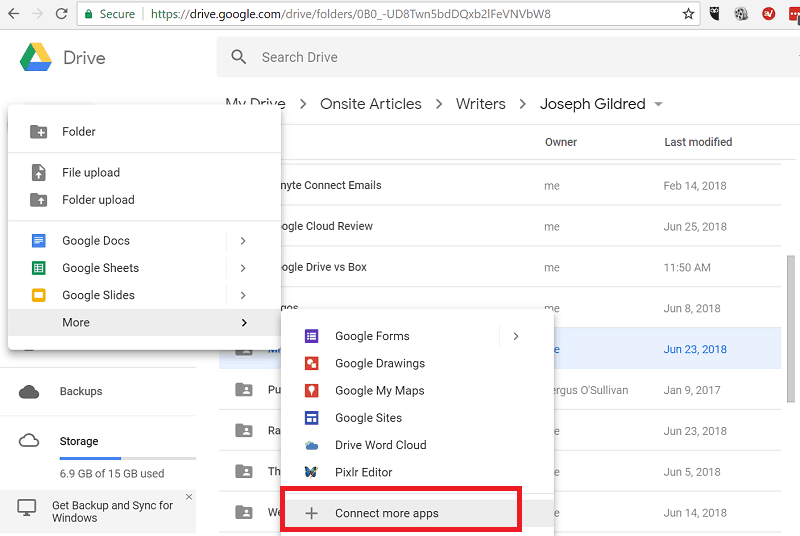Bookmark page with star icon
Viewport: 800px width, 536px height.
click(x=688, y=14)
